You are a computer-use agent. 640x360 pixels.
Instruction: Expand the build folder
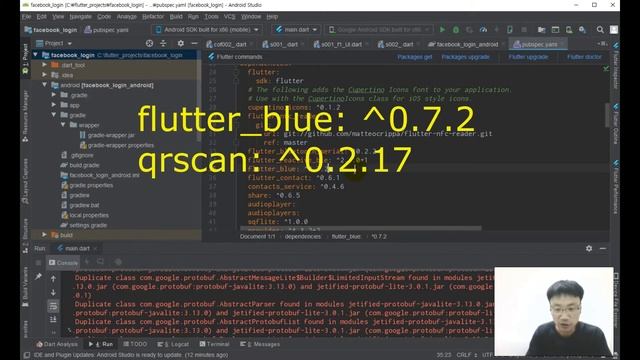pyautogui.click(x=44, y=235)
